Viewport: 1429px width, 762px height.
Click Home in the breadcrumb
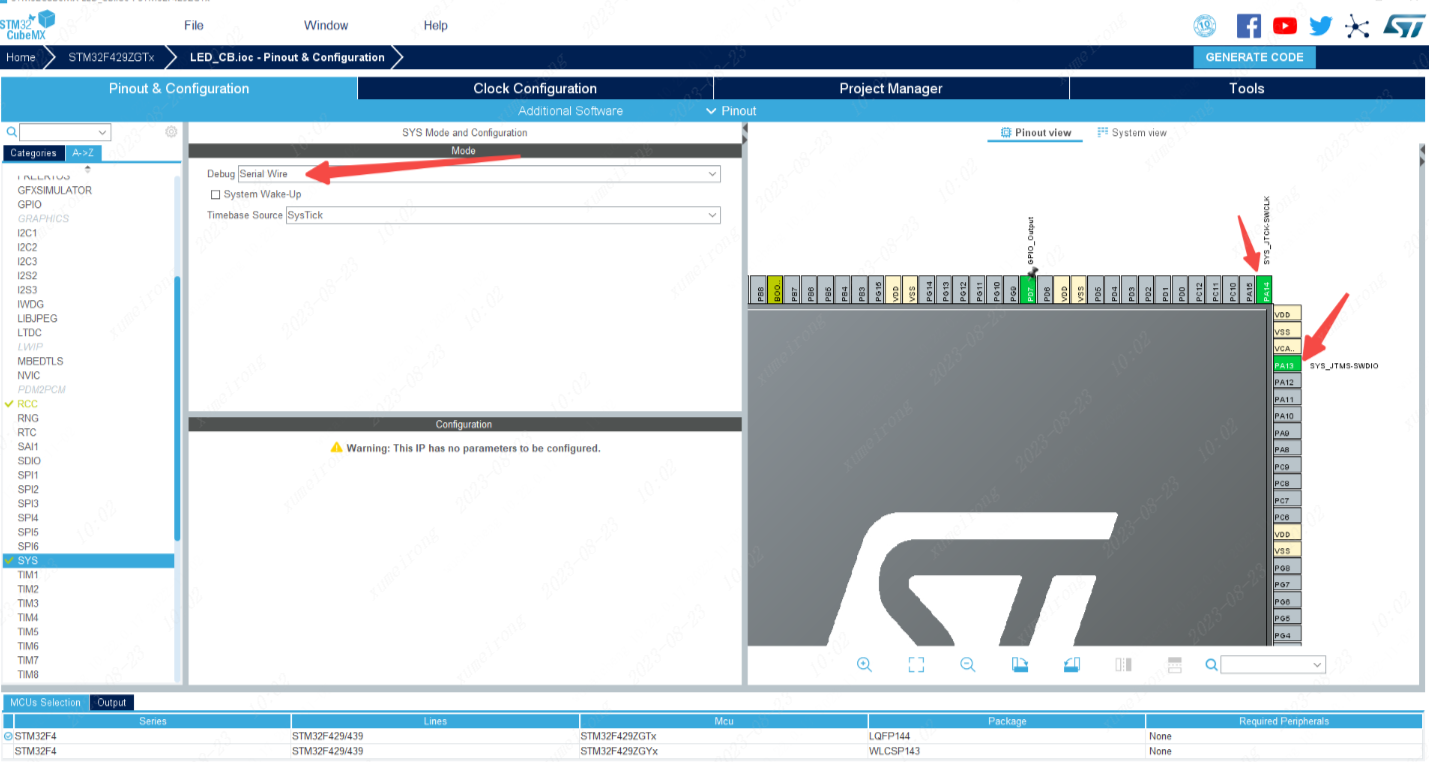(21, 57)
